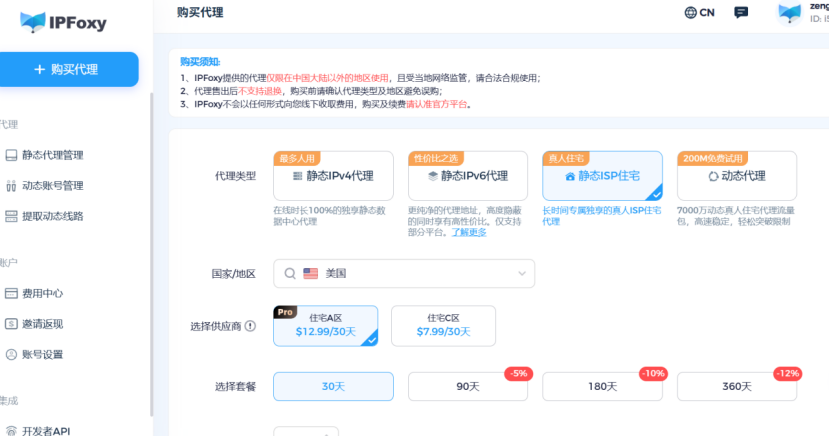Click the globe language icon
829x436 pixels.
[690, 13]
